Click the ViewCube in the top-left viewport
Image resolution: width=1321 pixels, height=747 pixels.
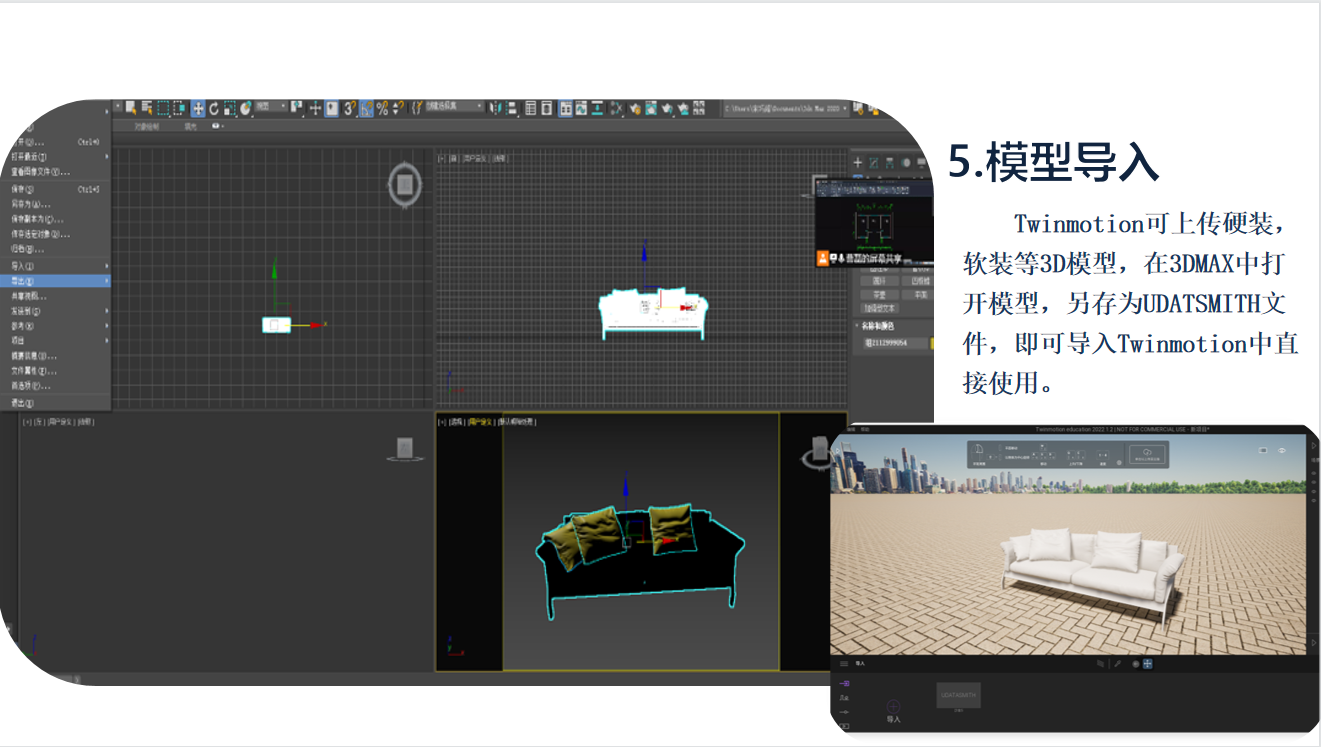tap(404, 185)
